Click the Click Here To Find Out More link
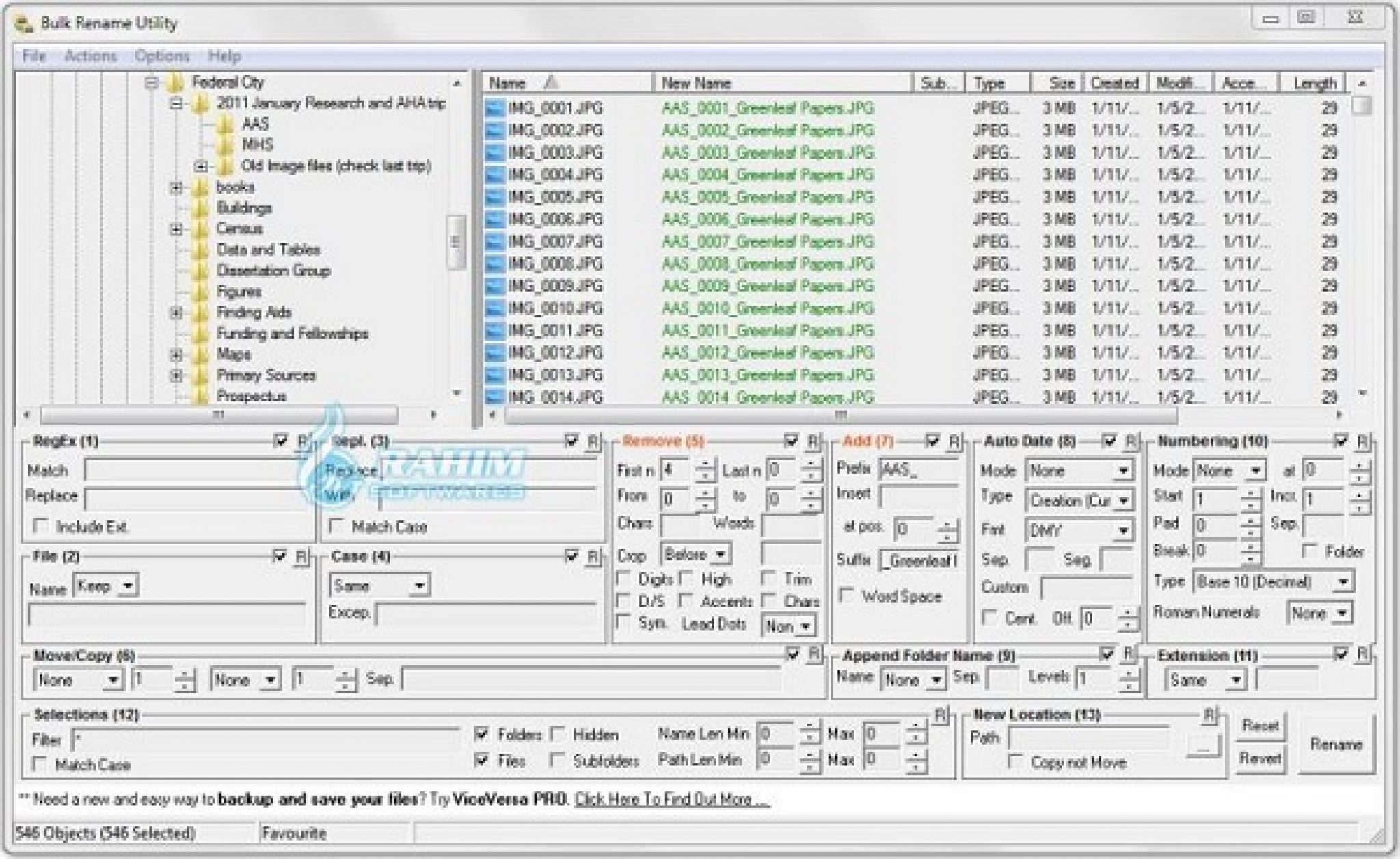The height and width of the screenshot is (859, 1400). 672,799
